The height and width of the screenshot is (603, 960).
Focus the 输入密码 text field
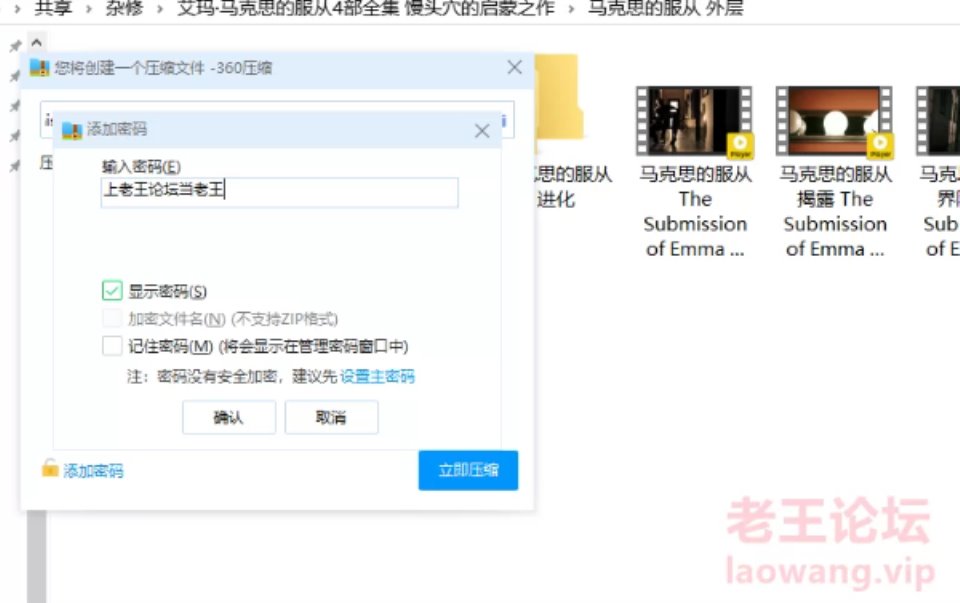click(279, 192)
